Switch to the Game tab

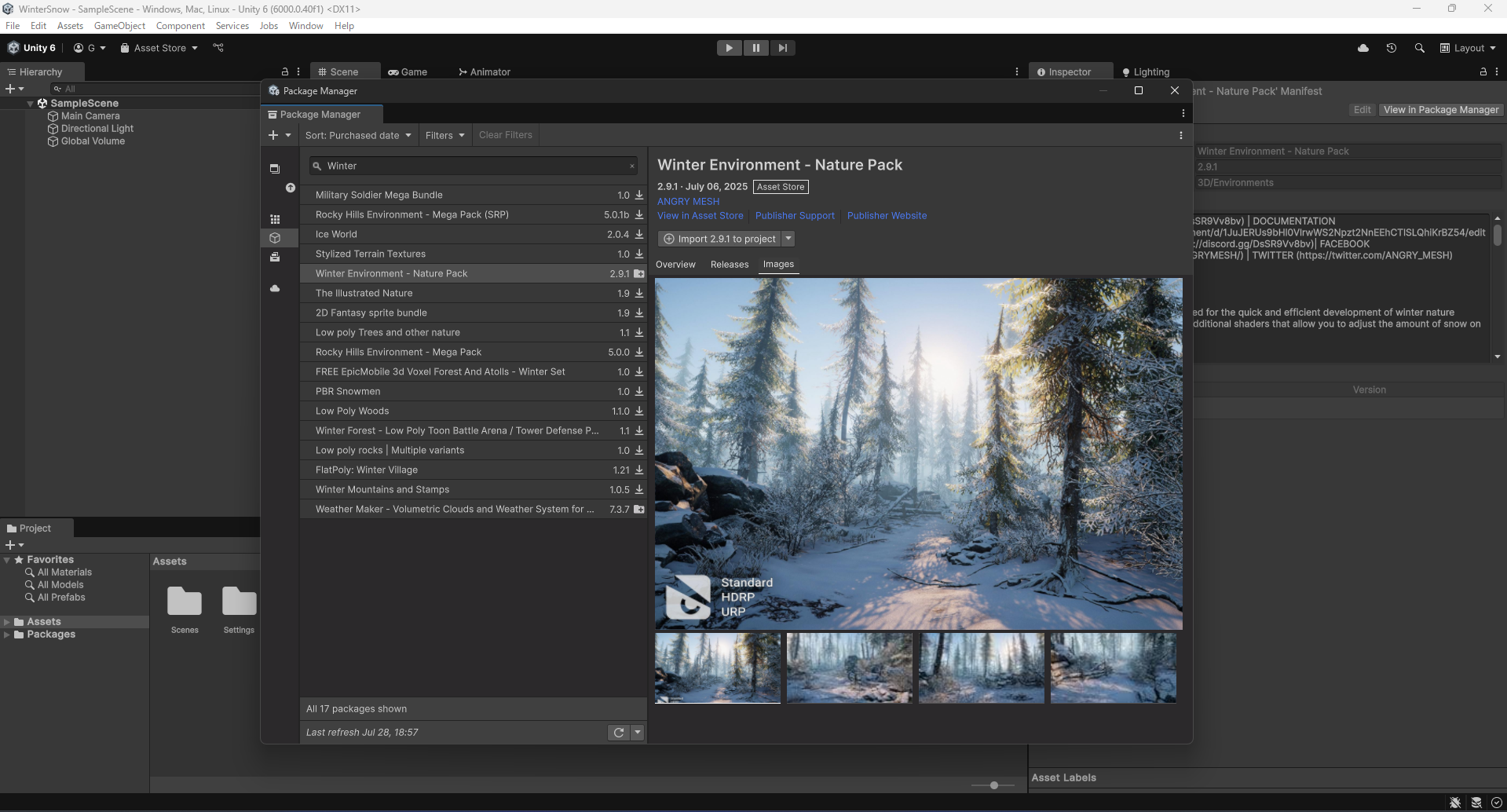coord(408,71)
